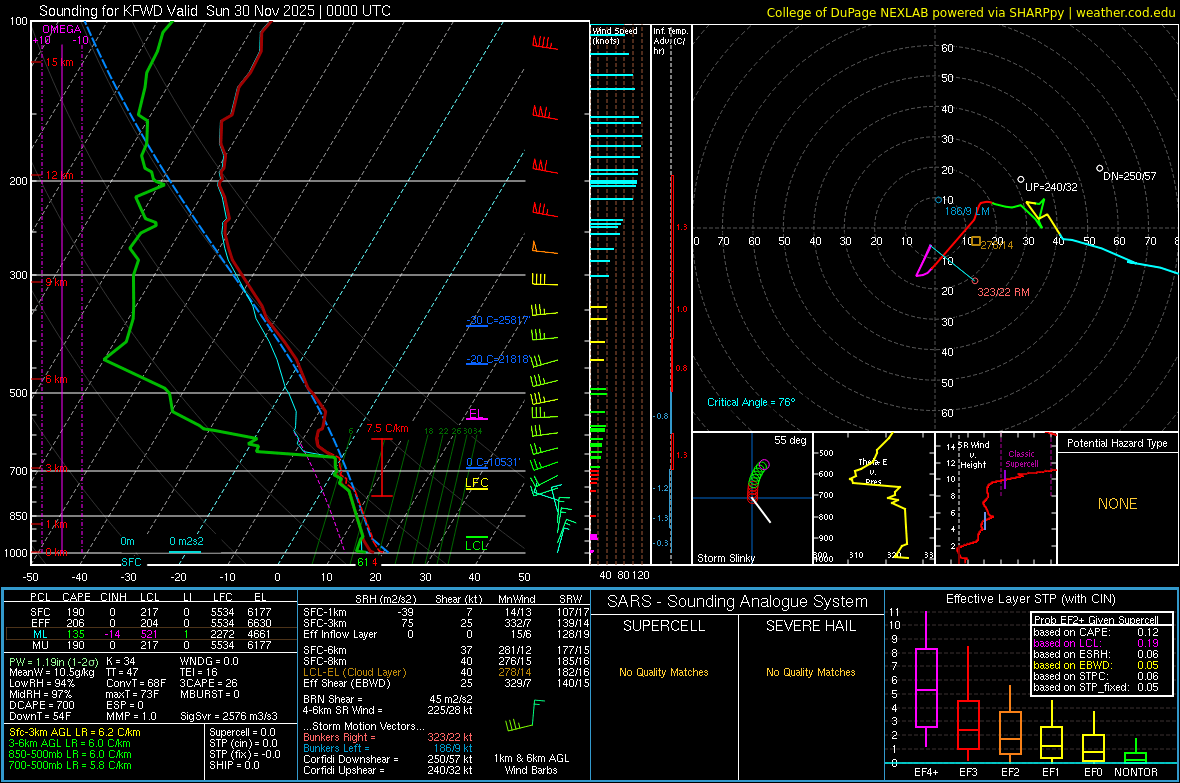1180x783 pixels.
Task: Click the Supercell = 0.0 composite value
Action: [242, 732]
